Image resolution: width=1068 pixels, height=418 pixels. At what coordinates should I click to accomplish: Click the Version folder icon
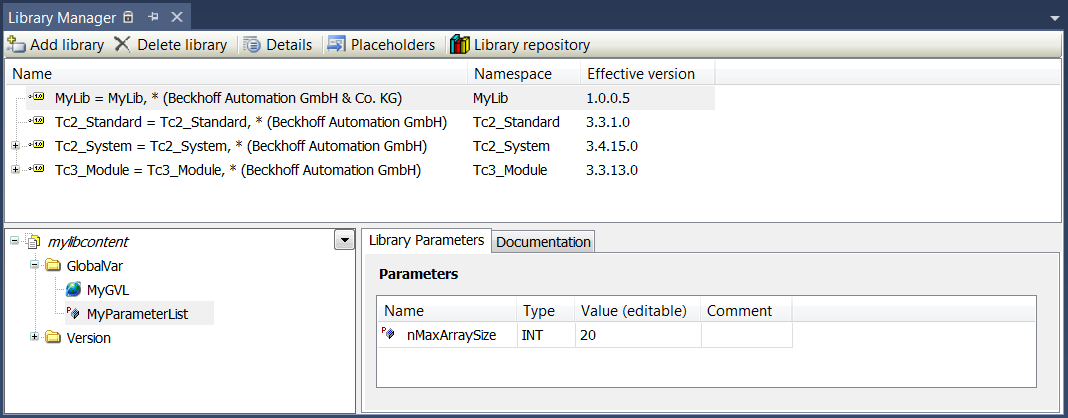pos(52,337)
